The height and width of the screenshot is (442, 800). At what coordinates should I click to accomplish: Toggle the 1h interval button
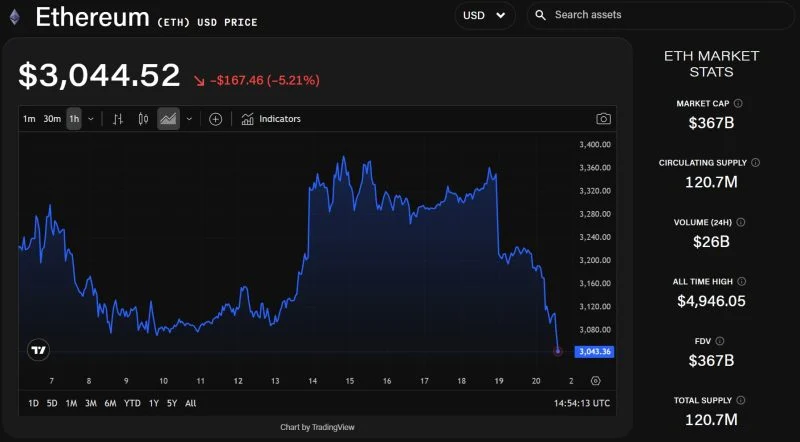(x=74, y=119)
